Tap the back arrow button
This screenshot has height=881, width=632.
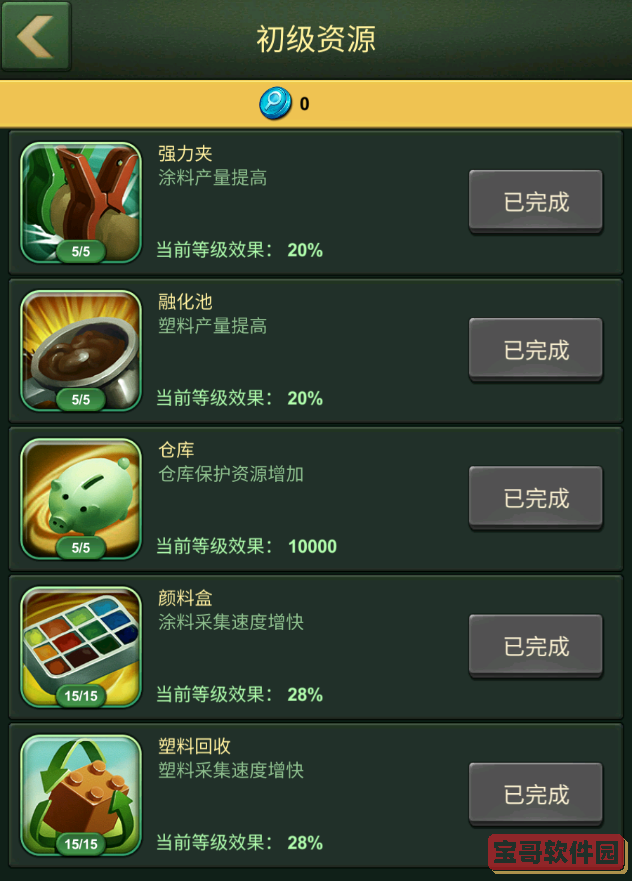pyautogui.click(x=36, y=36)
